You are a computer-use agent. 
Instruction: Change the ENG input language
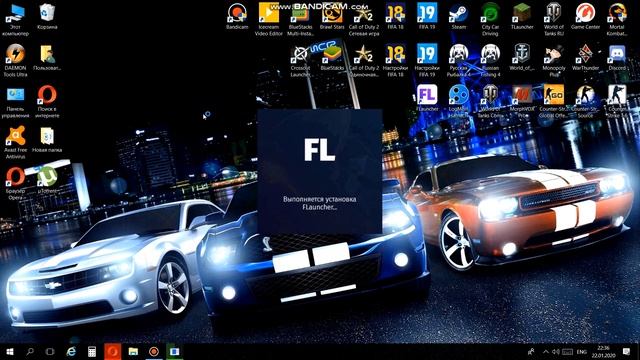click(582, 351)
